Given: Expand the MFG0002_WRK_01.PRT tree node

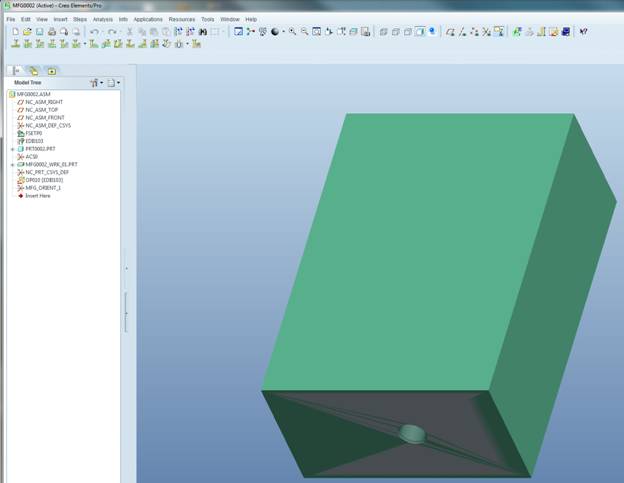Looking at the screenshot, I should pos(12,164).
